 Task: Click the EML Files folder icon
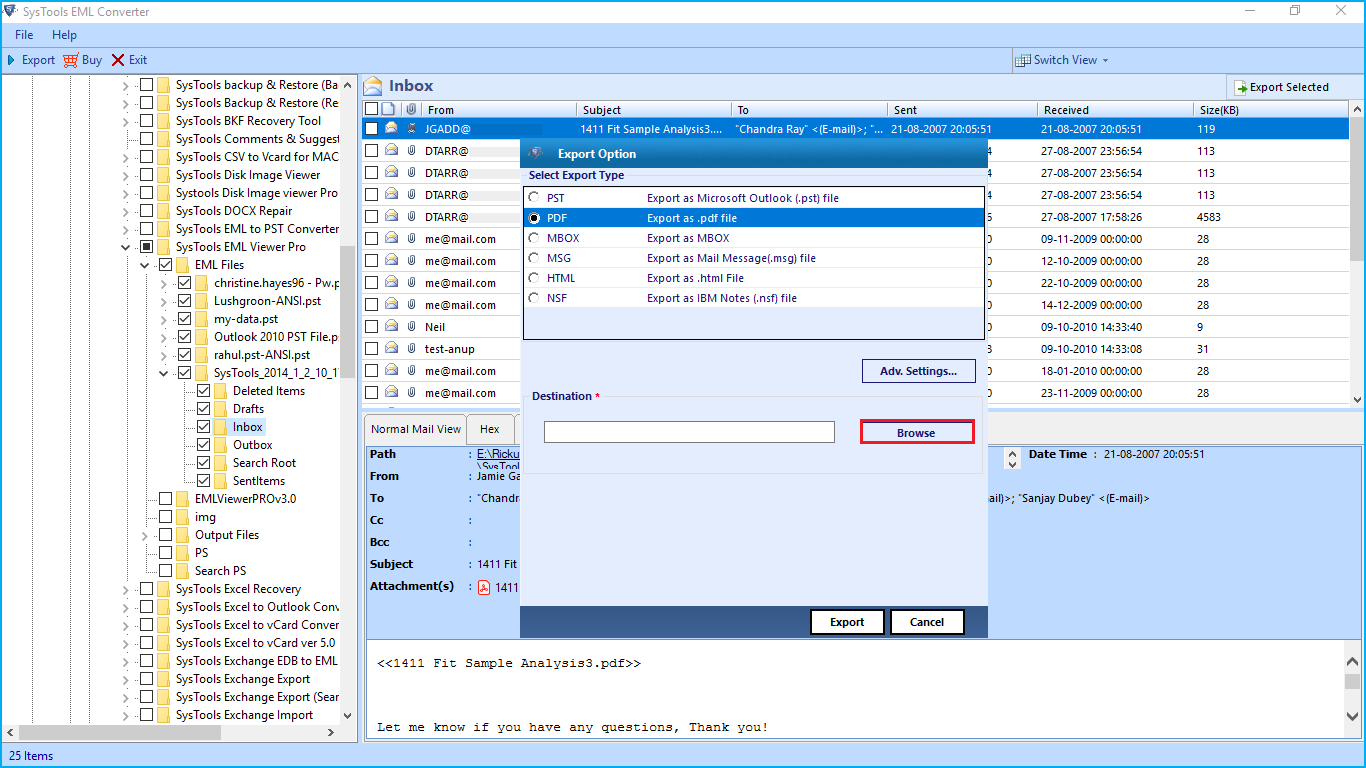(182, 265)
